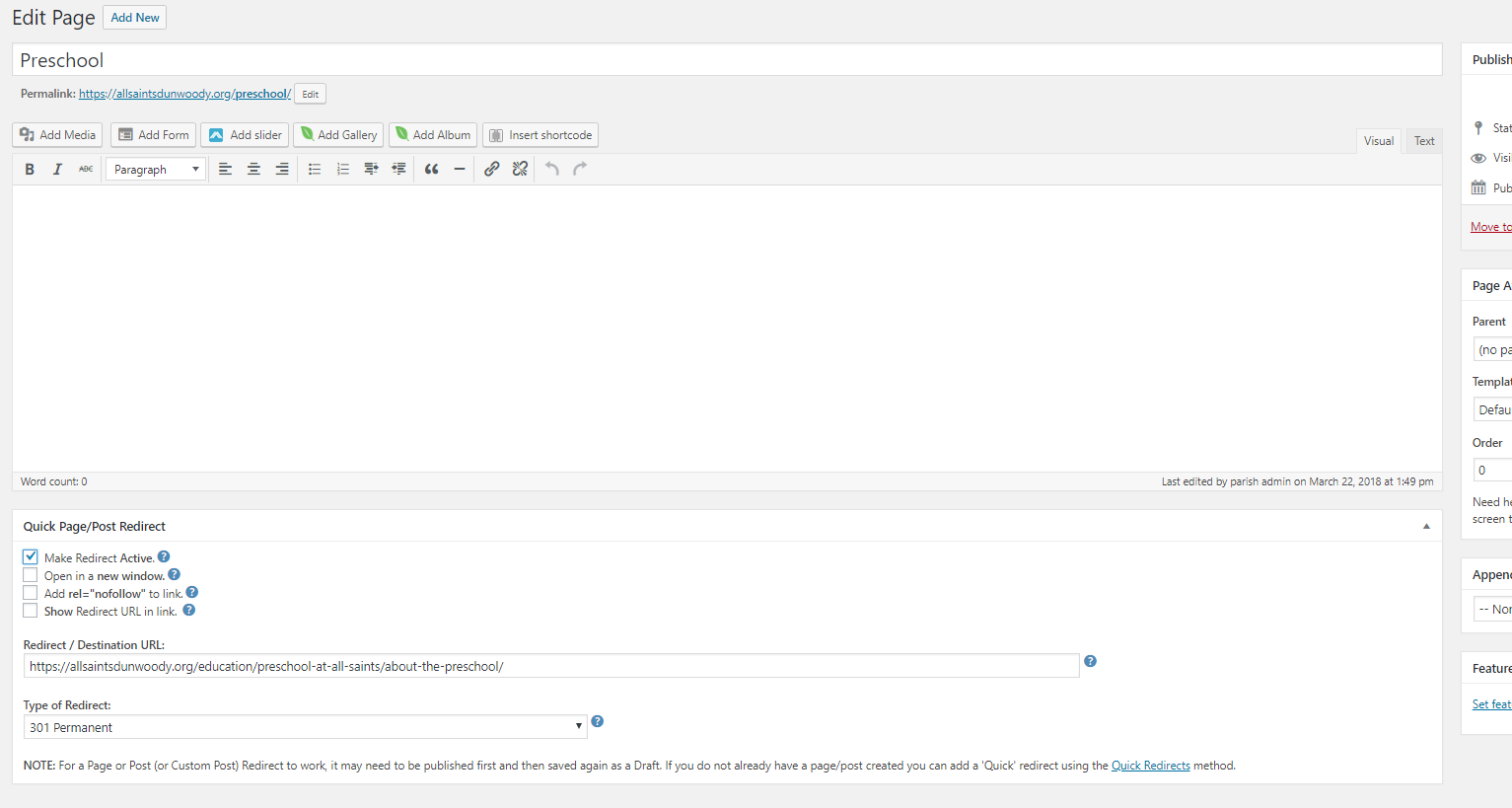Center align text in the editor
This screenshot has height=808, width=1512.
253,170
